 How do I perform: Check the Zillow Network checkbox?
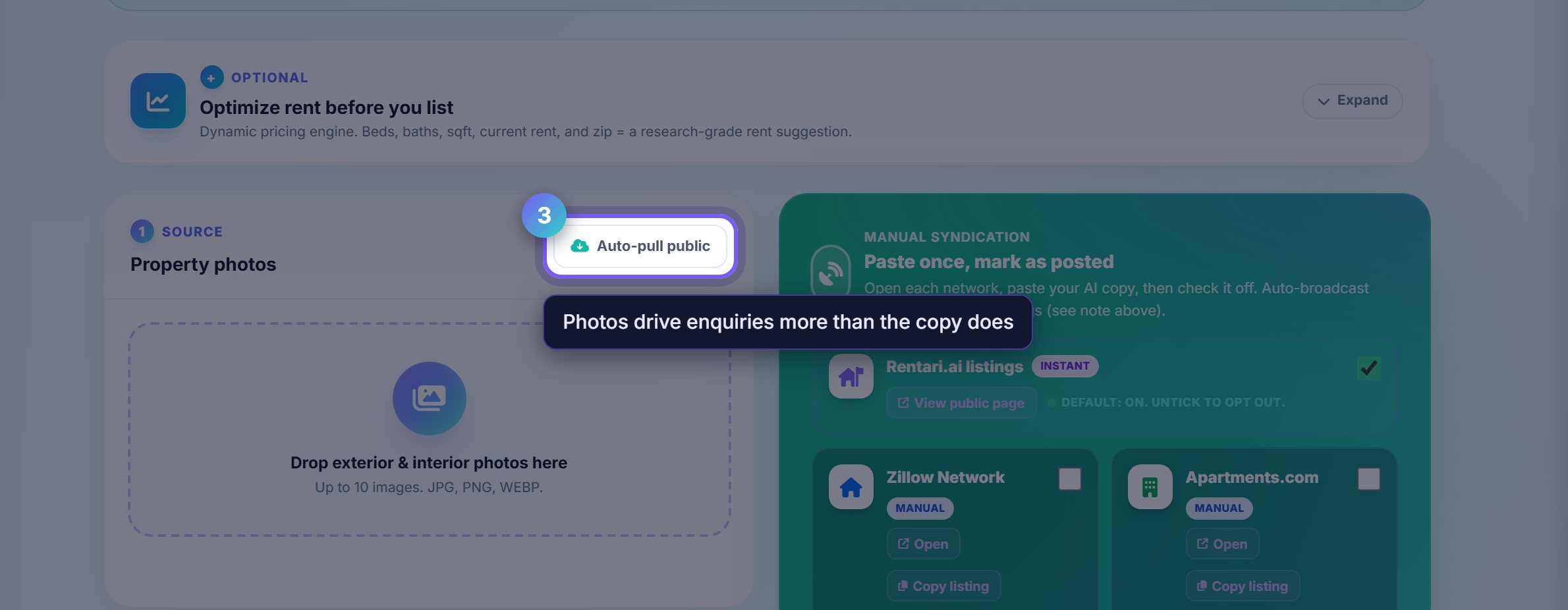point(1070,479)
